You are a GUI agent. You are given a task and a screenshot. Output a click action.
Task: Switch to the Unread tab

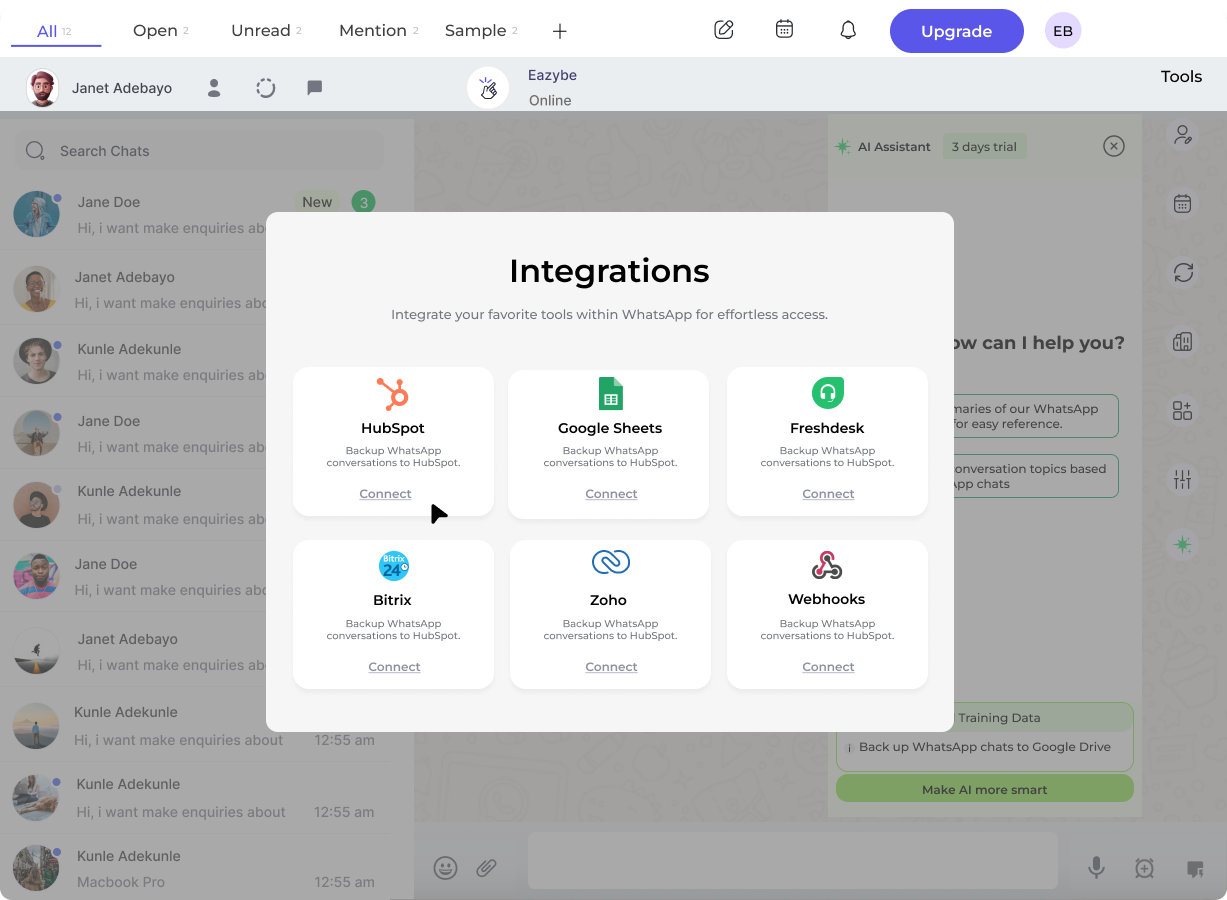click(x=261, y=30)
